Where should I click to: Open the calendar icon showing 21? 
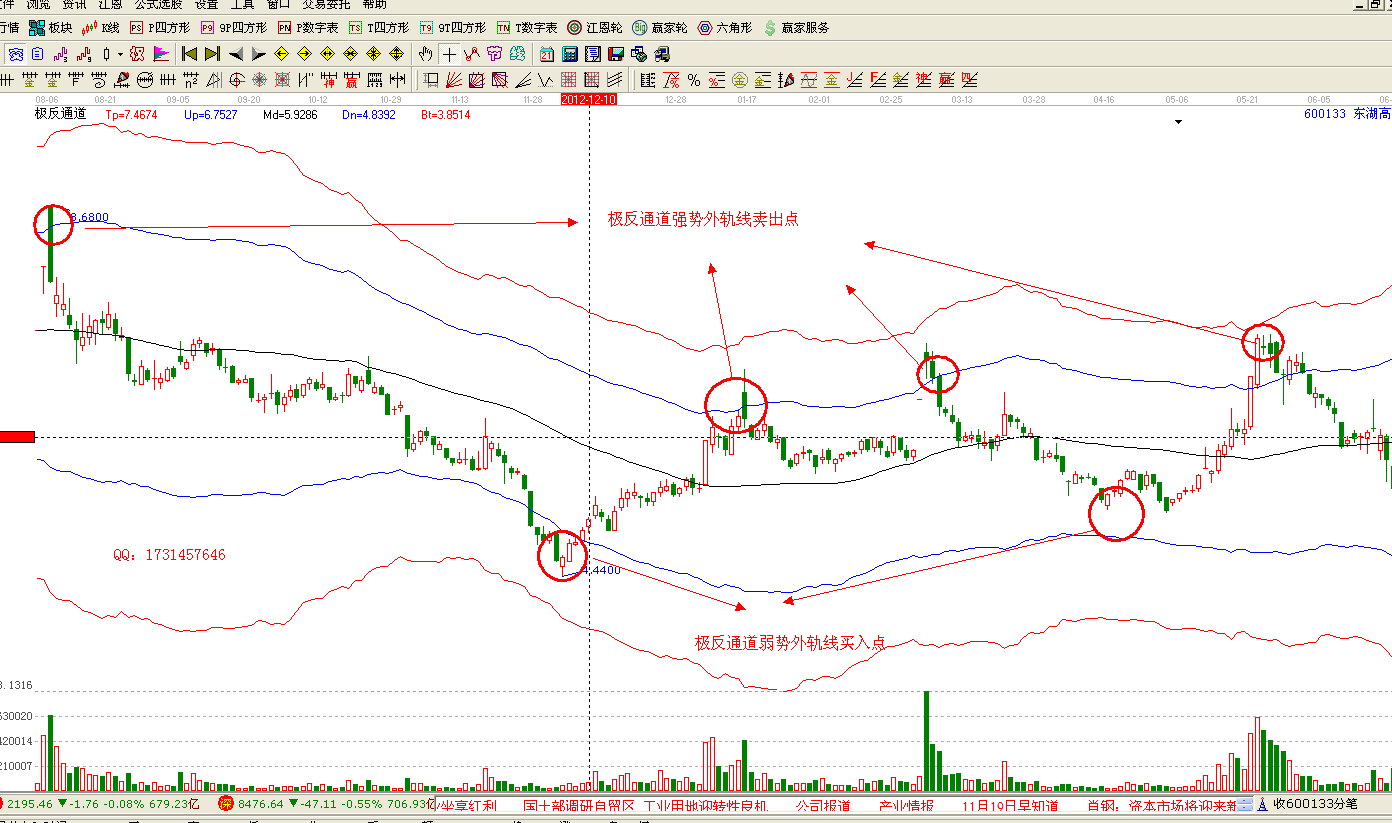[547, 54]
